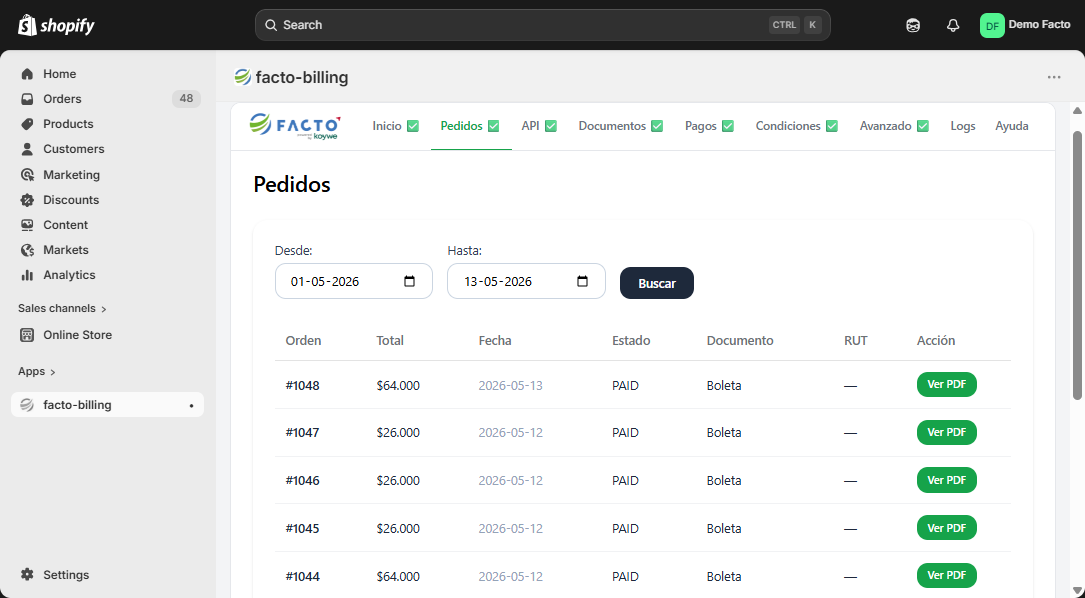Click the DF account avatar
Image resolution: width=1085 pixels, height=598 pixels.
[x=992, y=26]
